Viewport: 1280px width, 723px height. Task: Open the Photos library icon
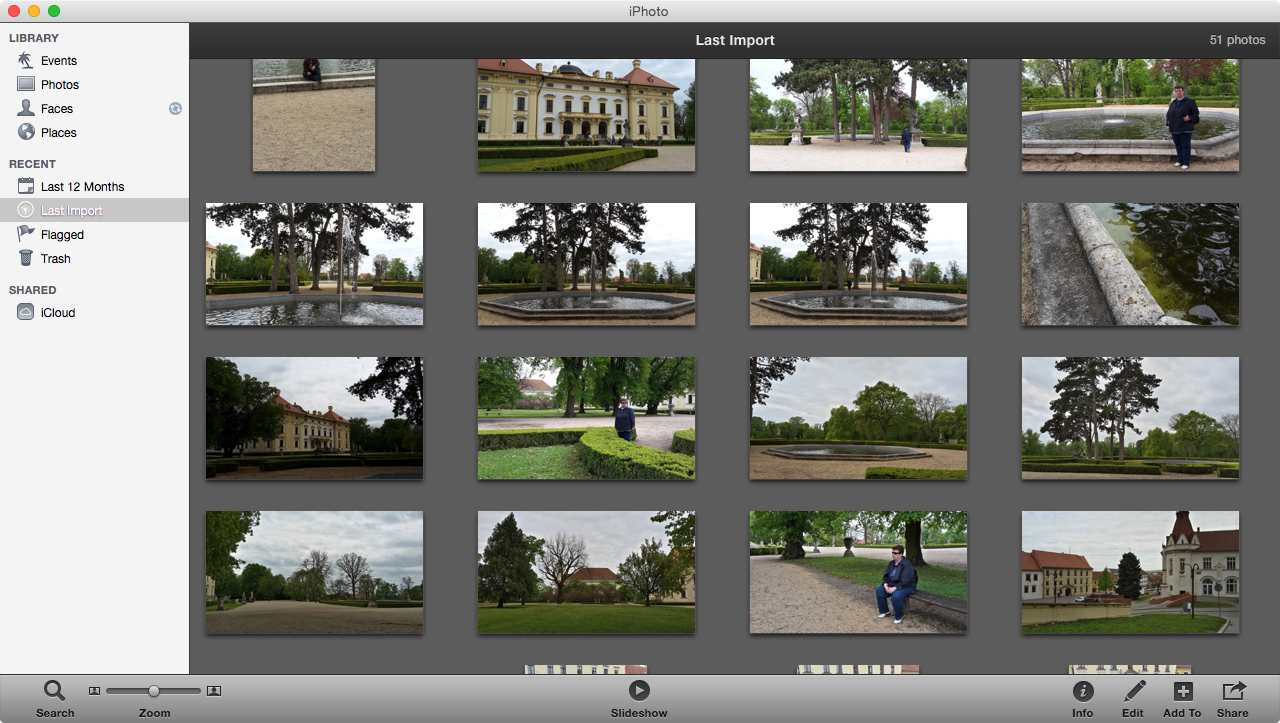click(25, 85)
